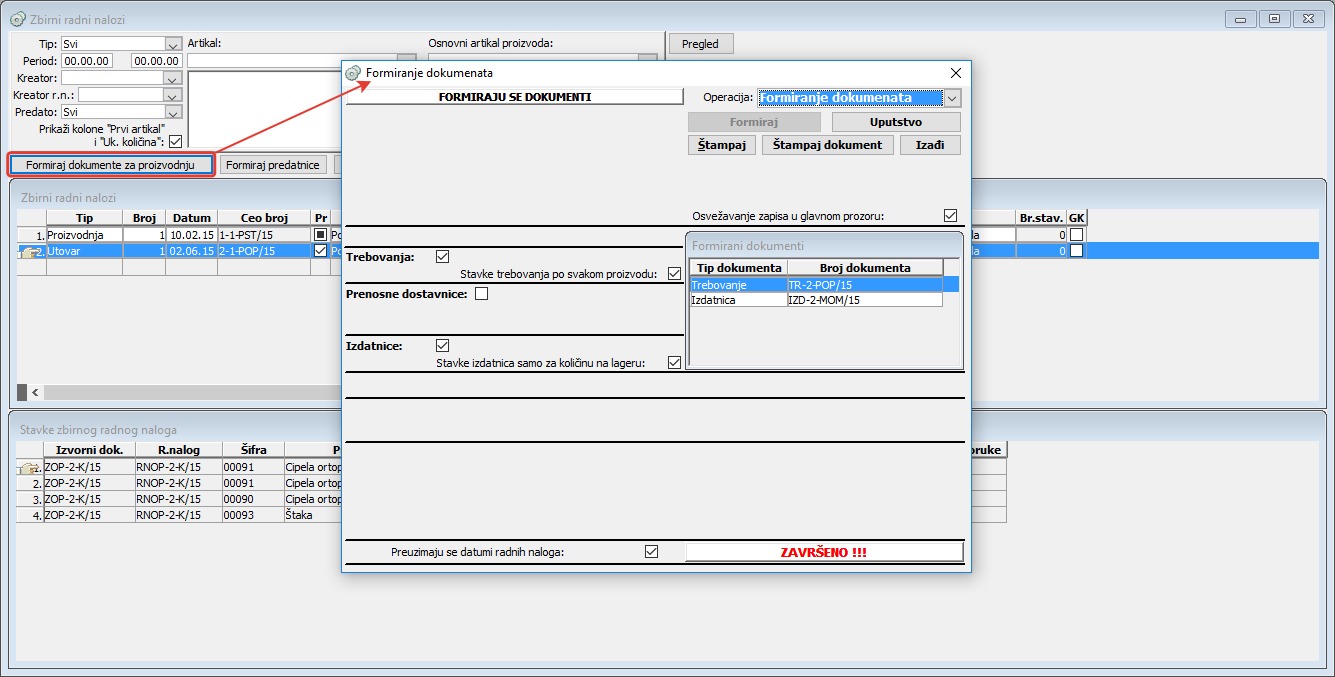Click the Broj dokumenta column header

pyautogui.click(x=865, y=268)
